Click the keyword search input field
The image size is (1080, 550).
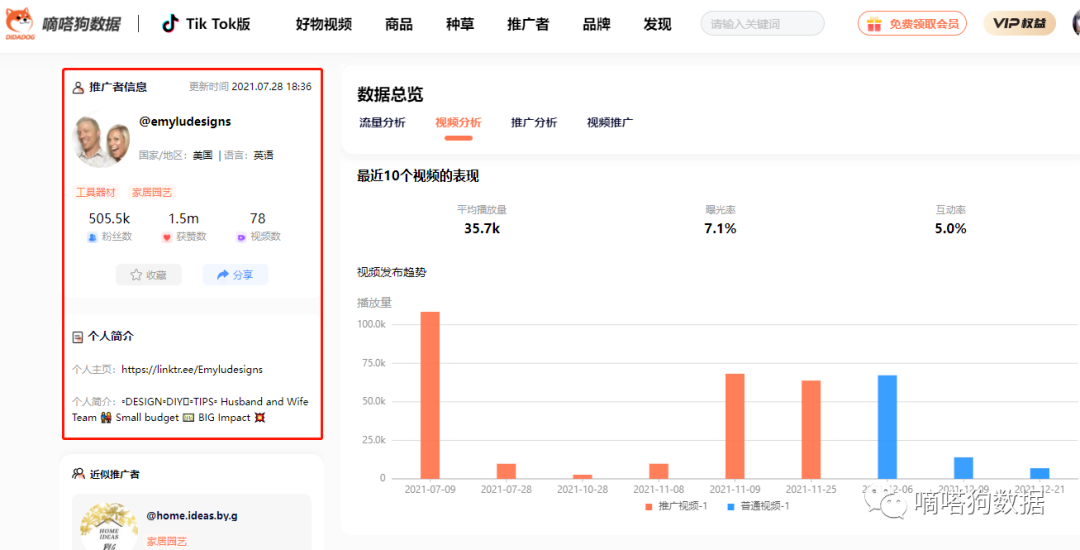point(761,24)
